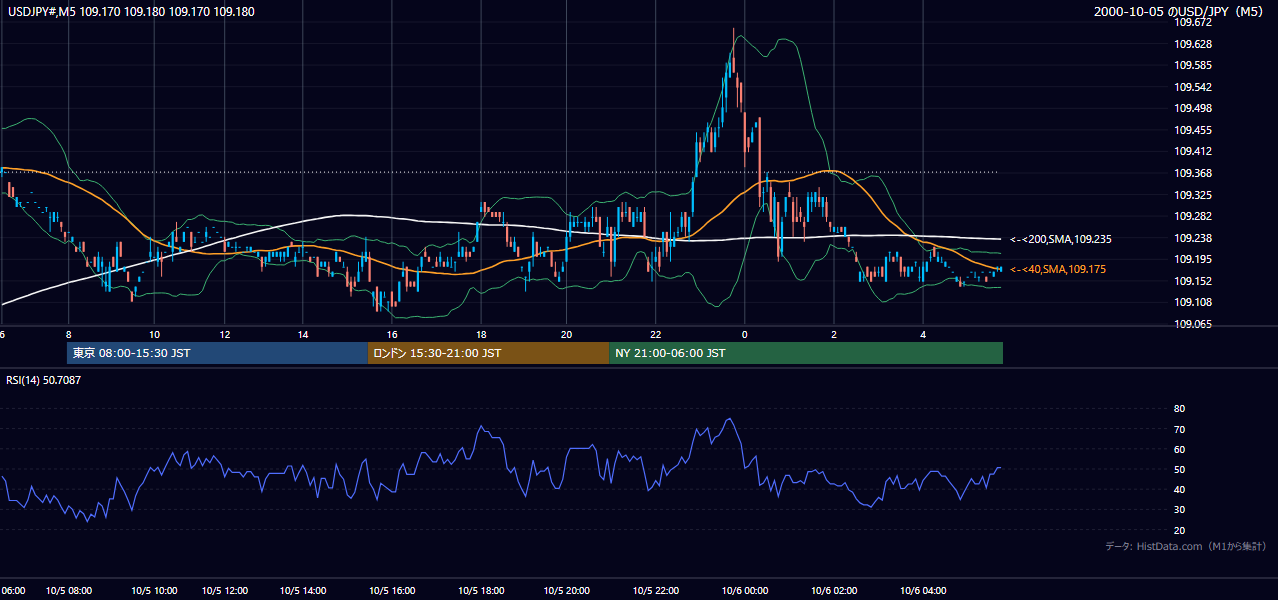1278x600 pixels.
Task: Select the Tokyo 08:00-15:30 JST session bar
Action: (217, 353)
